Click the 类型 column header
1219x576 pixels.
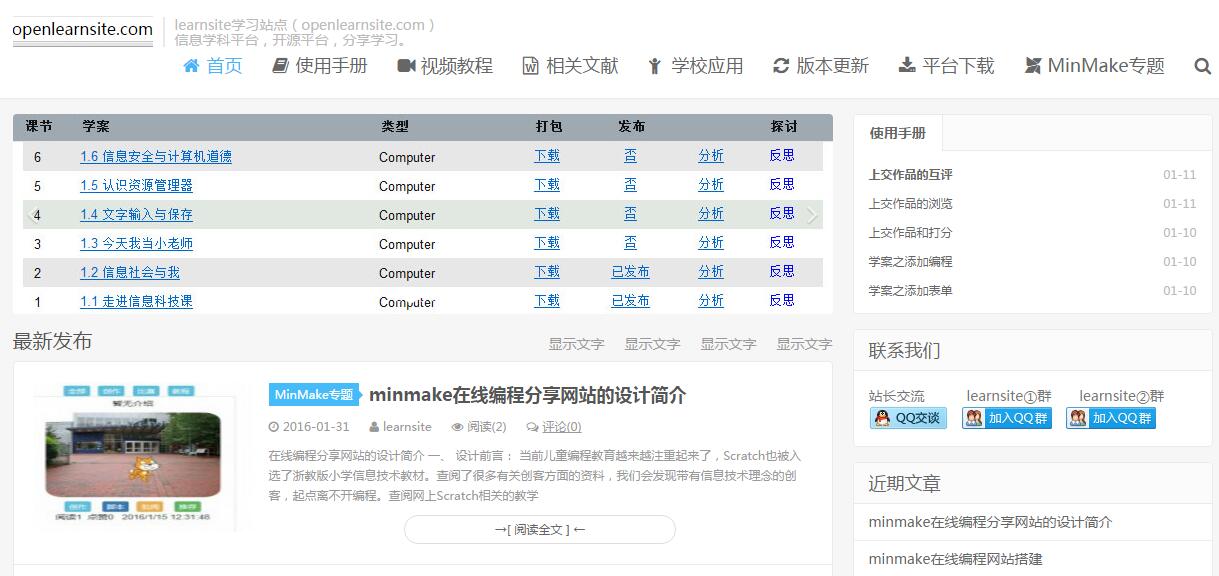[395, 127]
